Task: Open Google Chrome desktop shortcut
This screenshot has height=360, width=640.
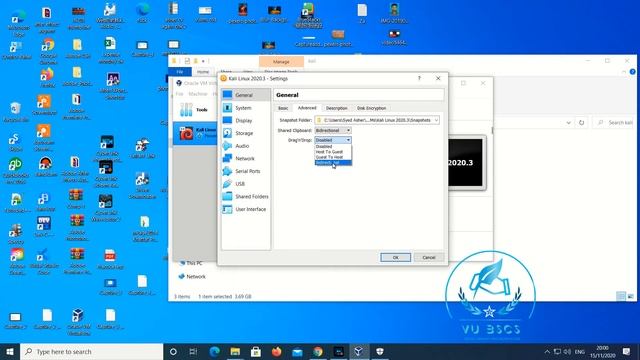Action: [x=48, y=50]
